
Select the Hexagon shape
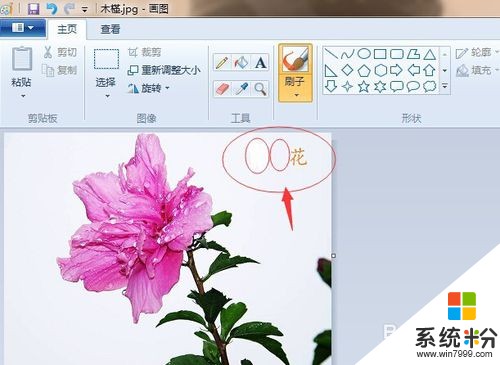(380, 70)
